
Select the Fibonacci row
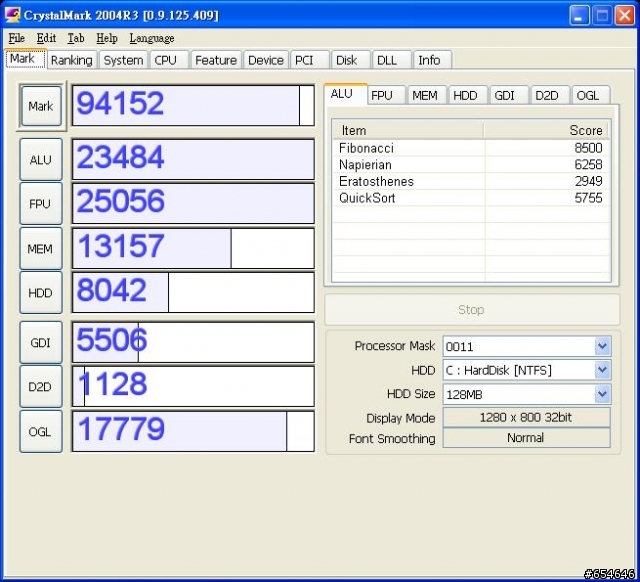pyautogui.click(x=471, y=148)
